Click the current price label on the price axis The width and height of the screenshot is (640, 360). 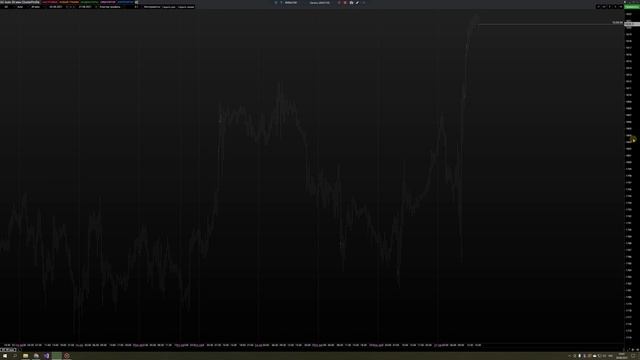point(632,24)
